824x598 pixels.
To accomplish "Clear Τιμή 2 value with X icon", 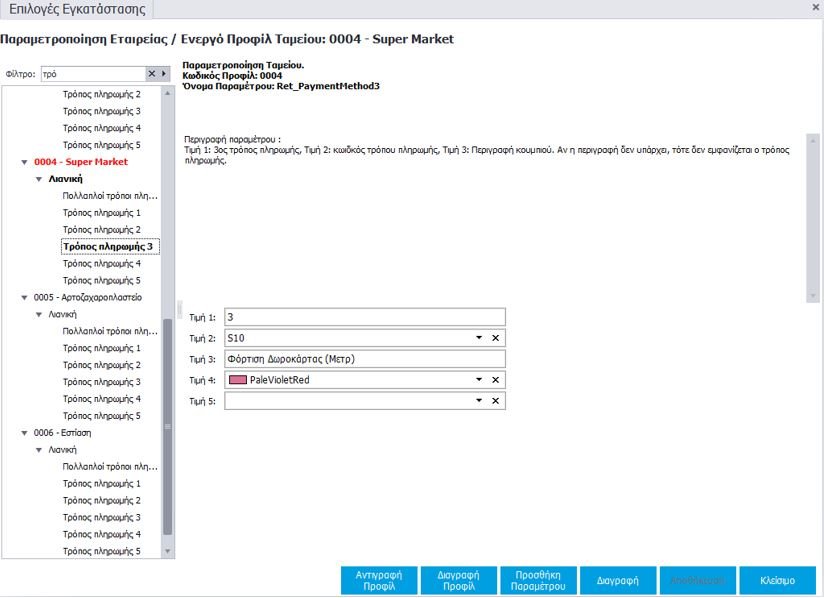I will [x=495, y=338].
